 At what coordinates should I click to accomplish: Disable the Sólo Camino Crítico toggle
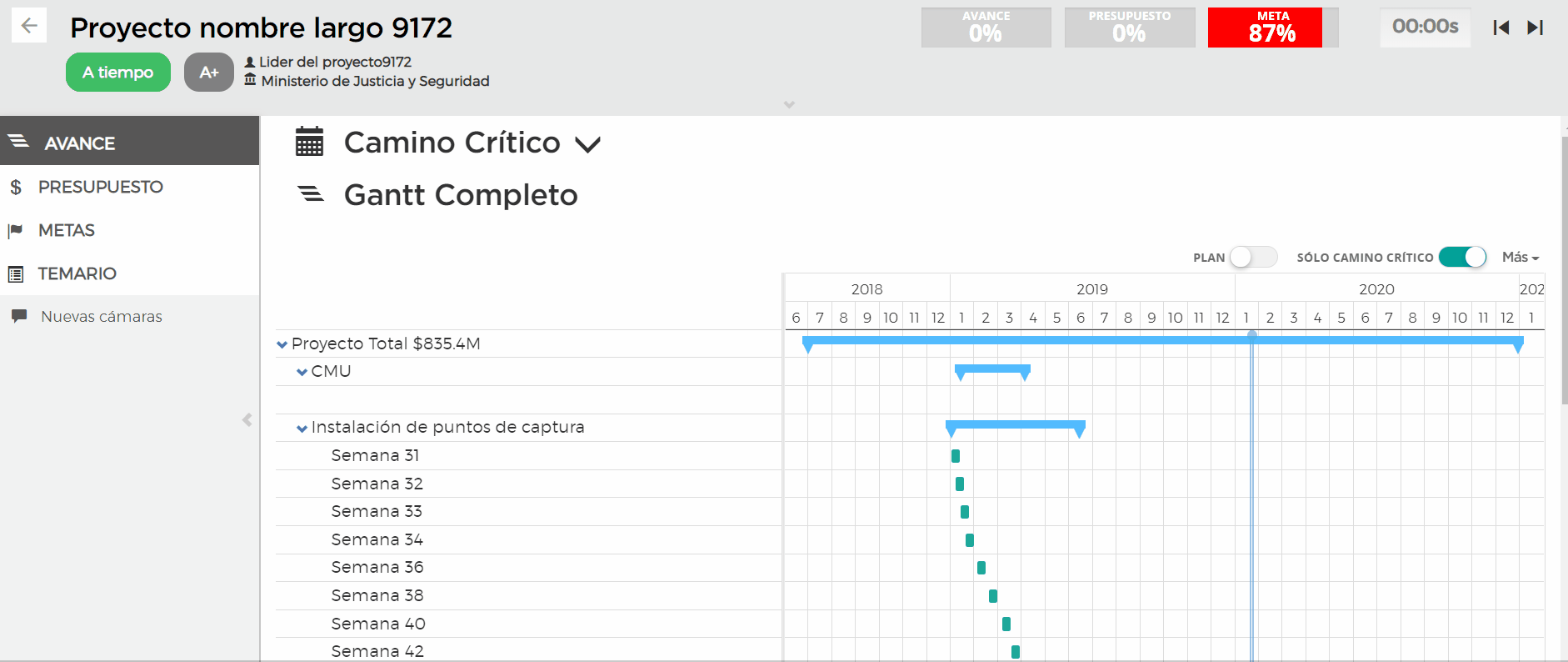click(x=1462, y=257)
